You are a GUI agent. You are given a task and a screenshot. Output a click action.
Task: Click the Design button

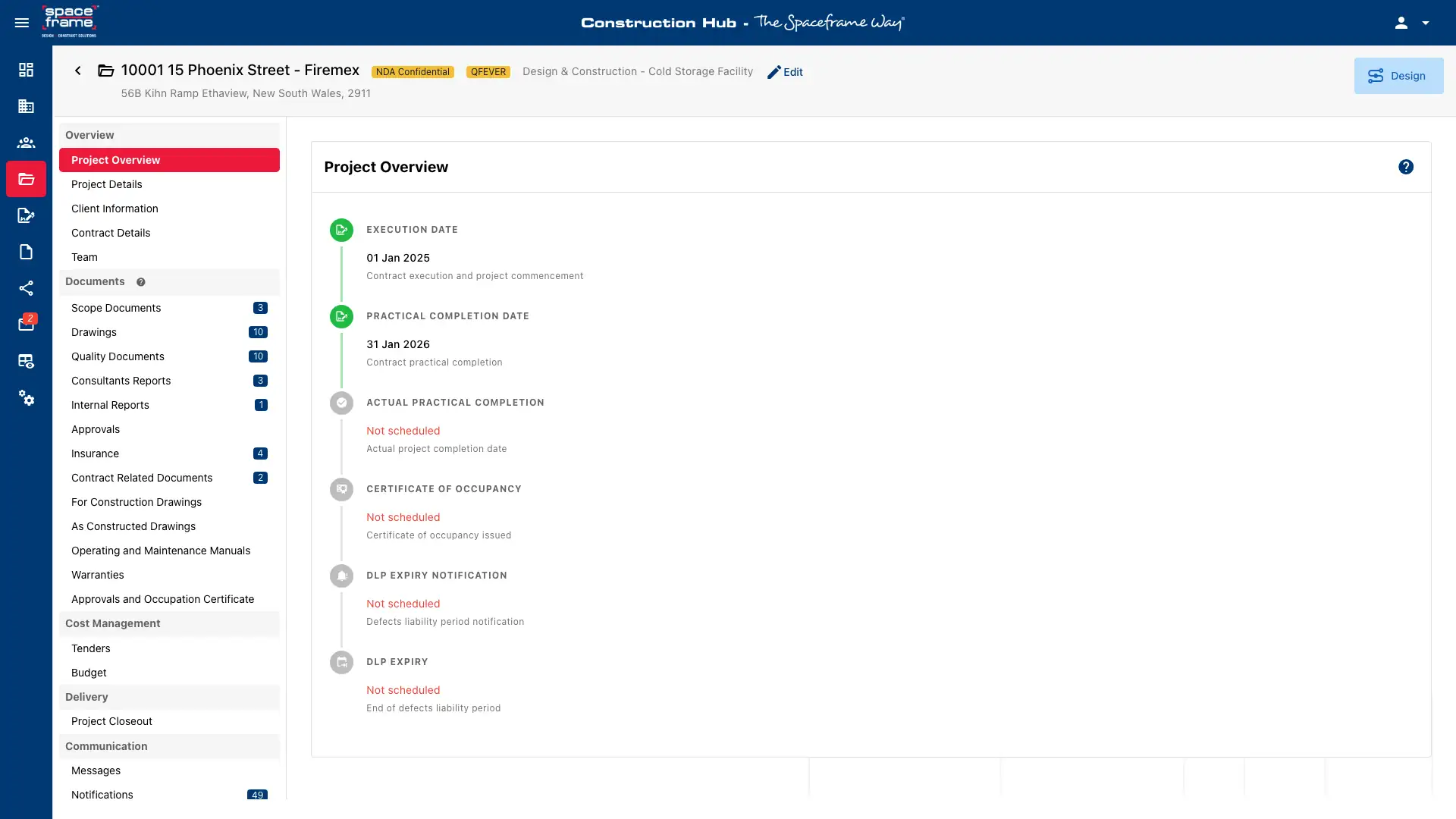pos(1398,76)
